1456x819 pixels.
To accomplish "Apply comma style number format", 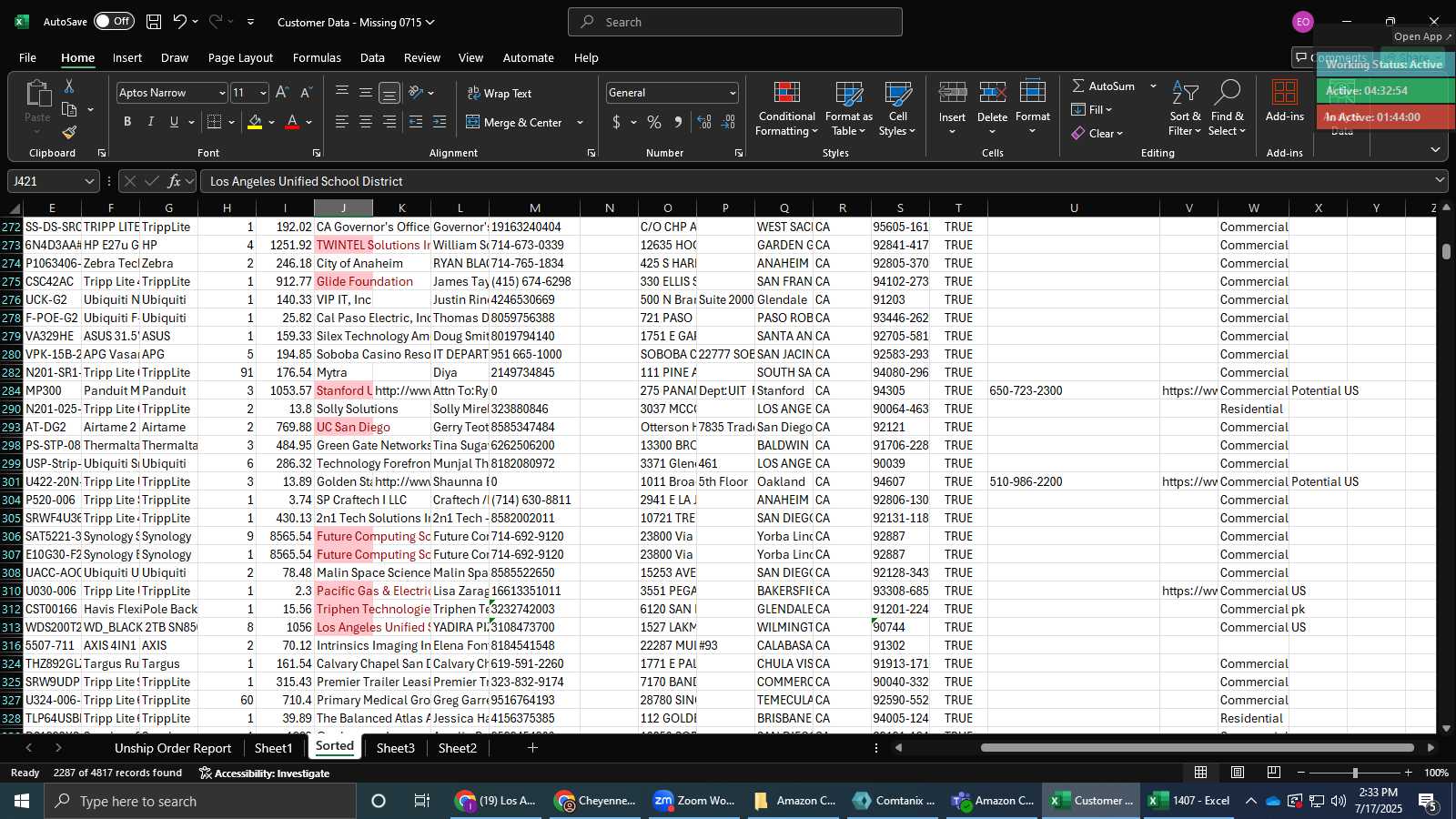I will pyautogui.click(x=678, y=122).
